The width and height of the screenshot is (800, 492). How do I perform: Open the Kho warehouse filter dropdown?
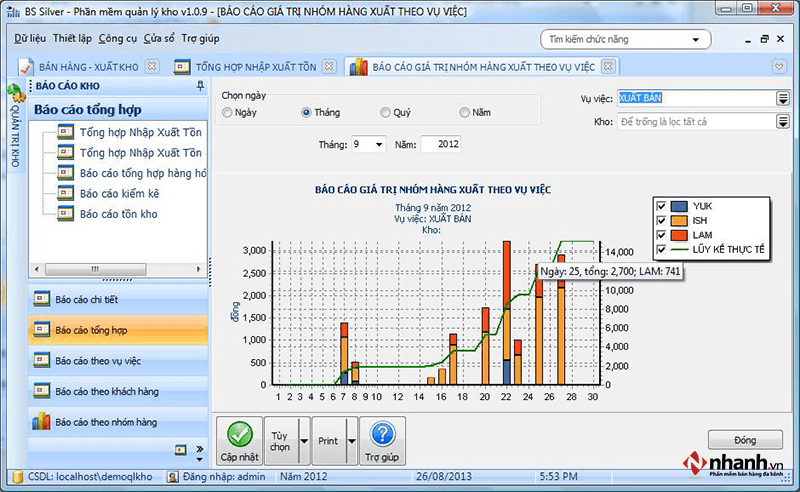783,122
